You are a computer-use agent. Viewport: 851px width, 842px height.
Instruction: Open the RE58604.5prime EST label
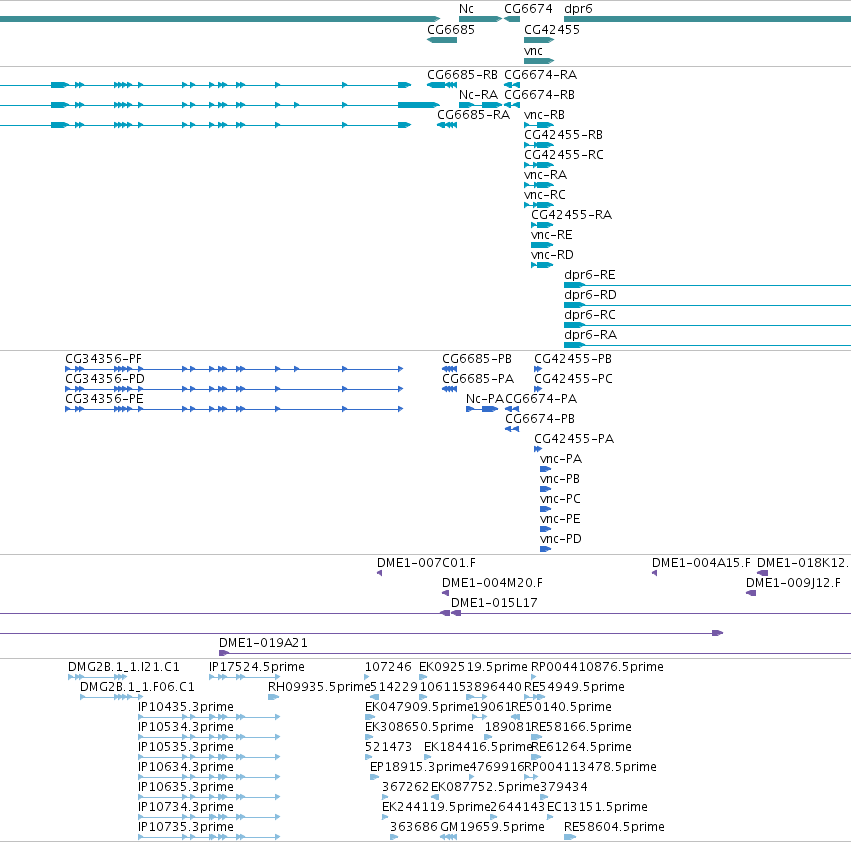[614, 827]
